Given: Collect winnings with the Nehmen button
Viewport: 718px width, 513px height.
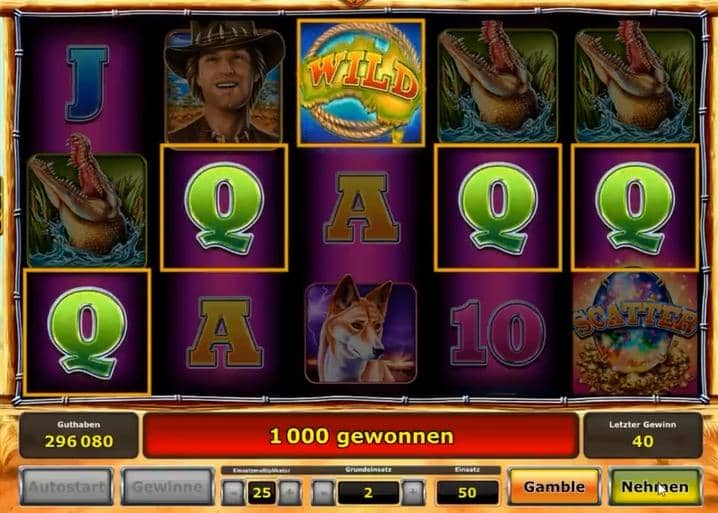Looking at the screenshot, I should click(x=655, y=486).
